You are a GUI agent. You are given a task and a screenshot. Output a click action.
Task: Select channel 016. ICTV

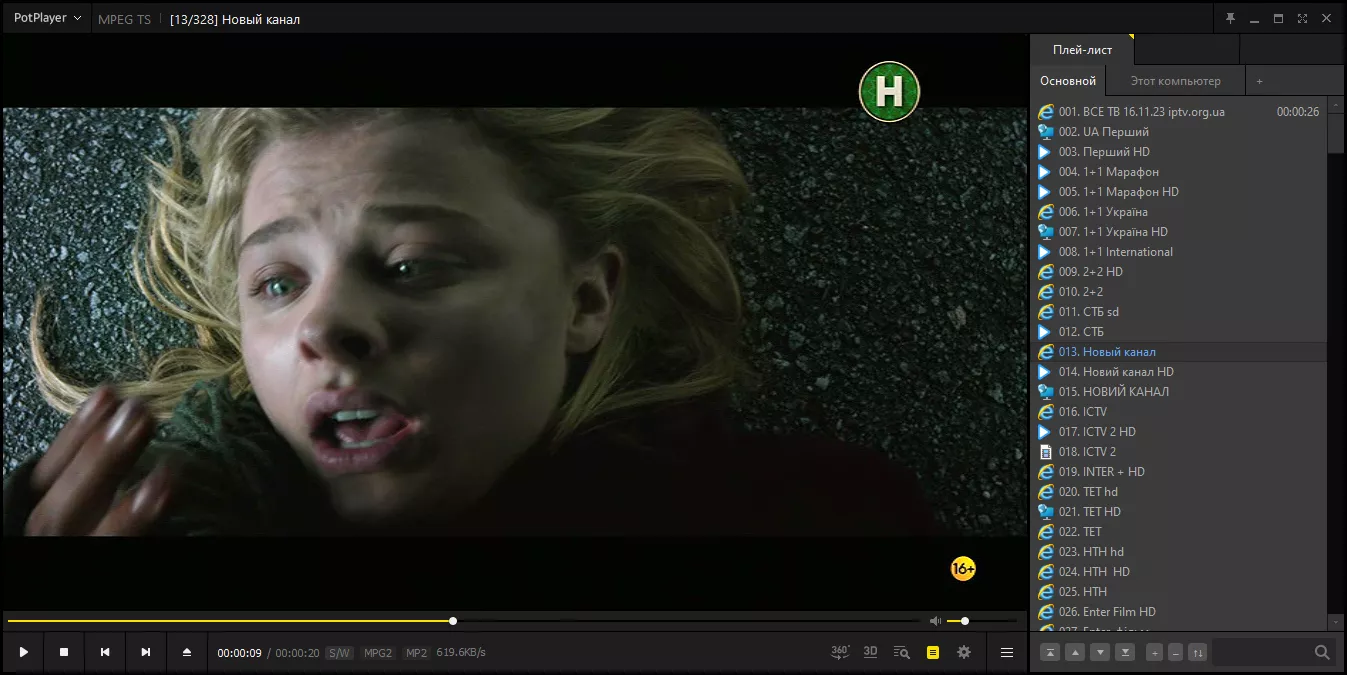[1179, 412]
